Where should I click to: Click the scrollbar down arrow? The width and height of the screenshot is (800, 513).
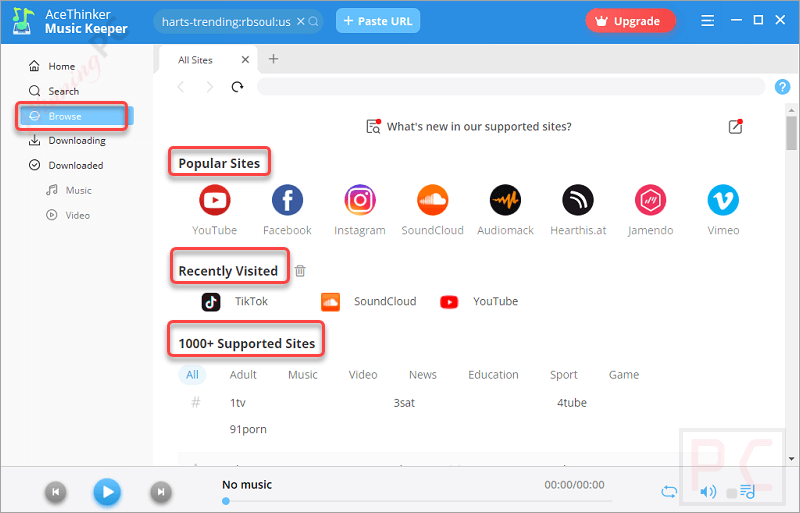[791, 459]
